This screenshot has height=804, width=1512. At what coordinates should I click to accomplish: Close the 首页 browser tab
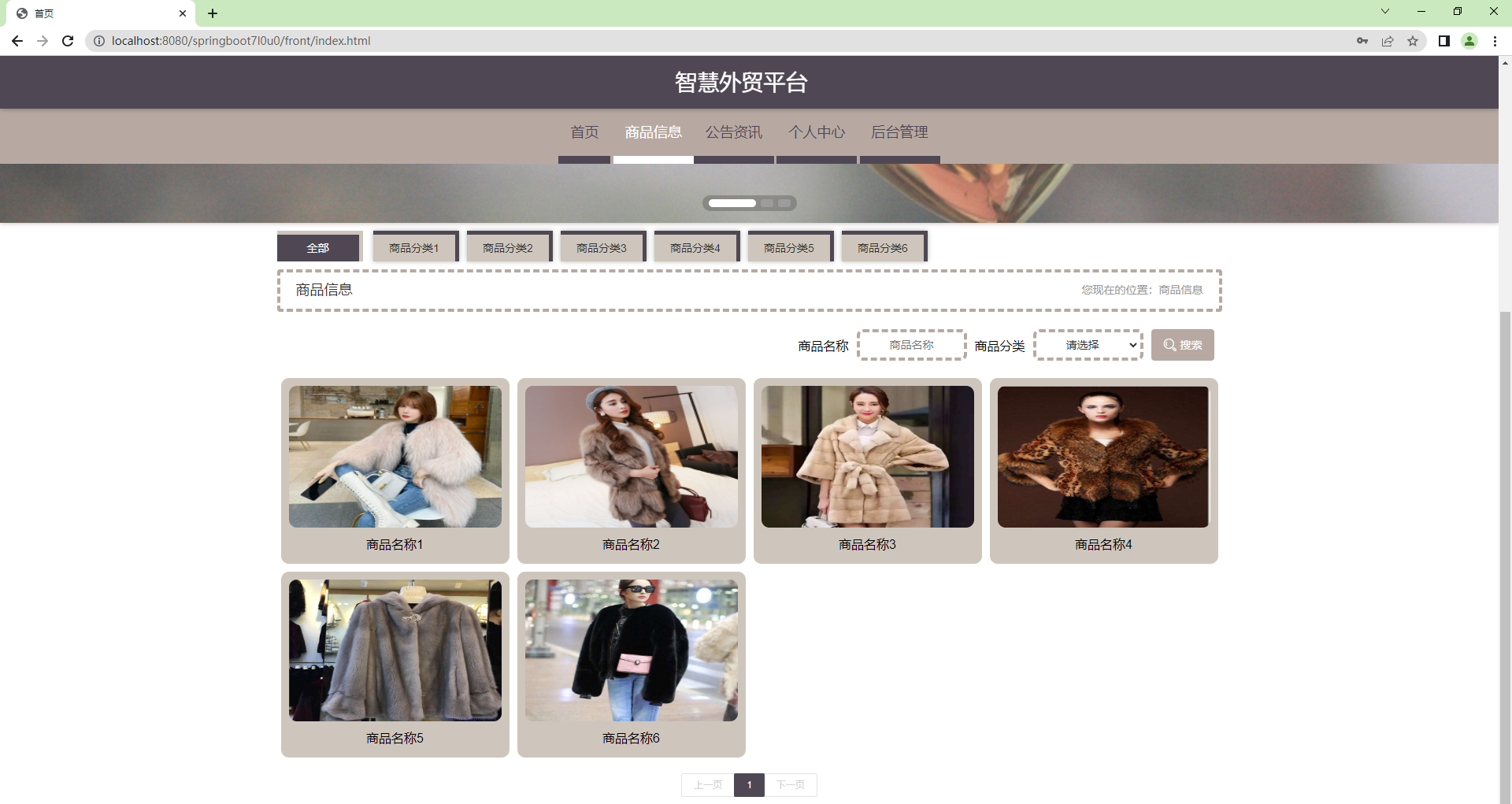pyautogui.click(x=183, y=13)
